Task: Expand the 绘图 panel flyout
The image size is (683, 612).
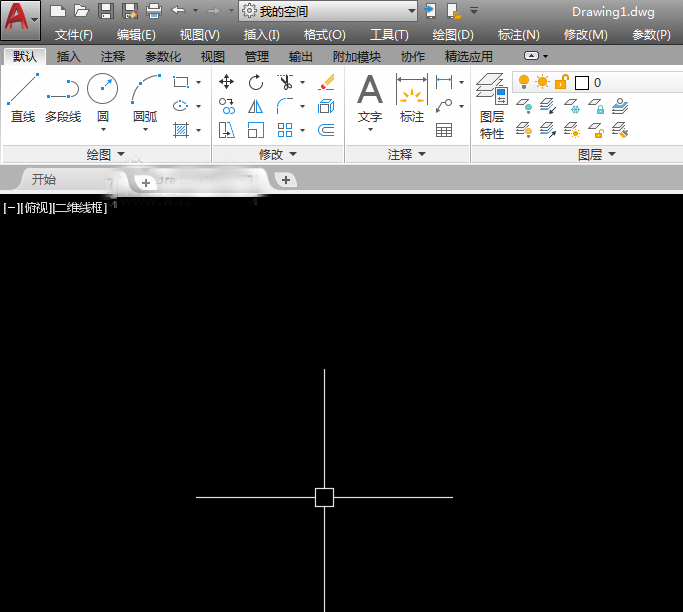Action: click(106, 154)
